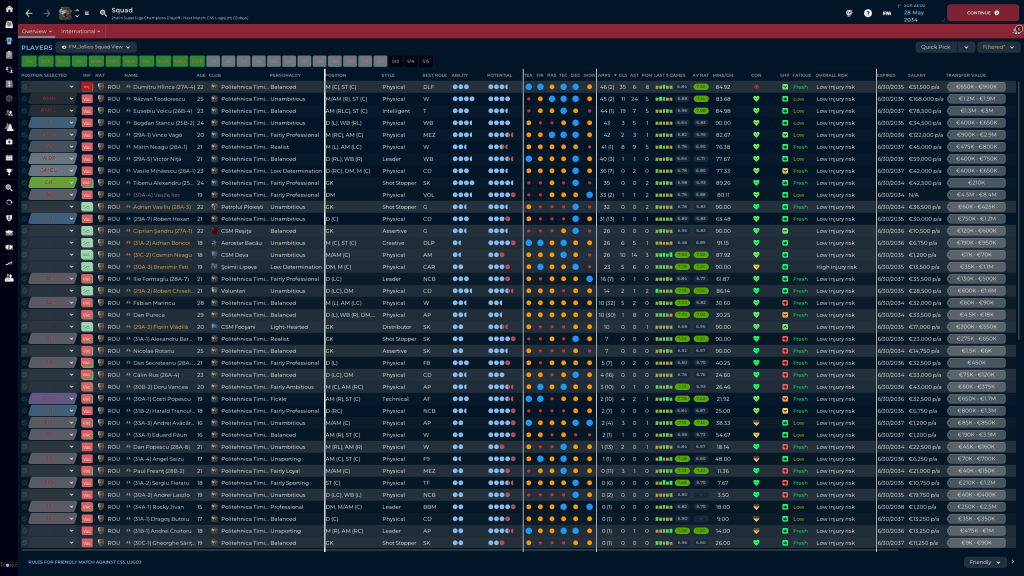Open FM_Jellico Squad View dropdown
1024x576 pixels.
tap(97, 47)
